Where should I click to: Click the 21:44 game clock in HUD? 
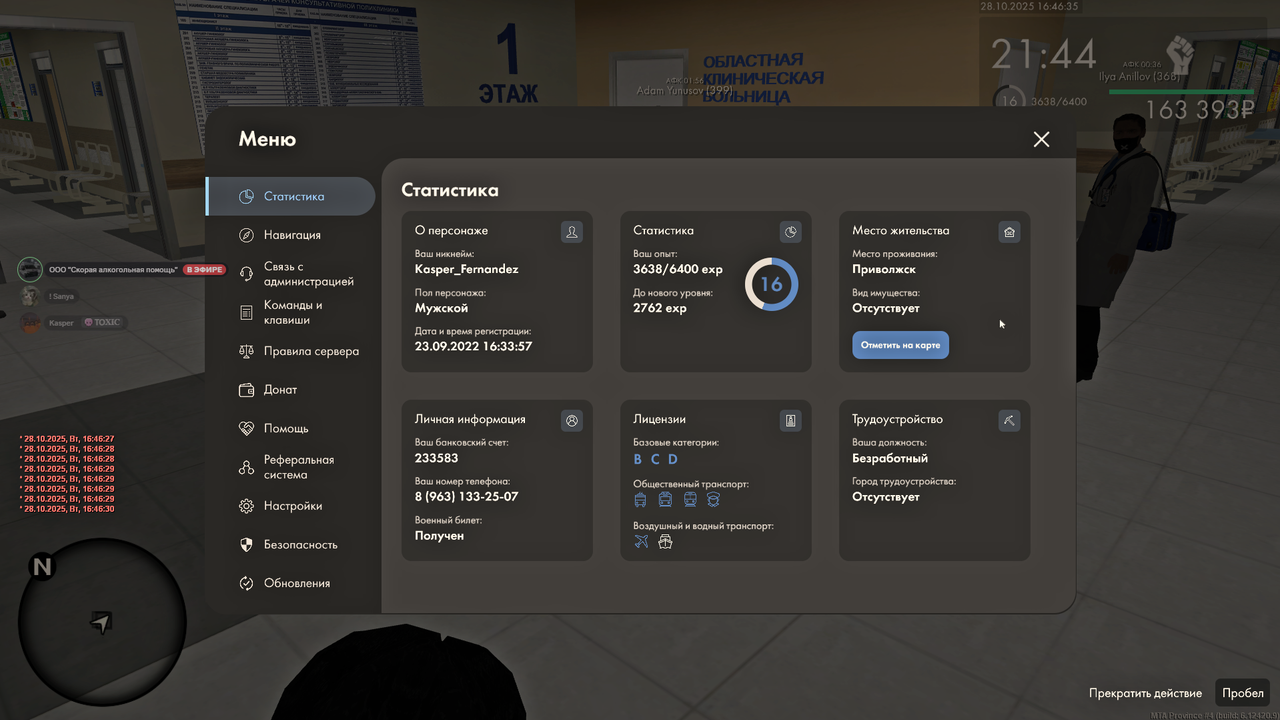point(1044,55)
